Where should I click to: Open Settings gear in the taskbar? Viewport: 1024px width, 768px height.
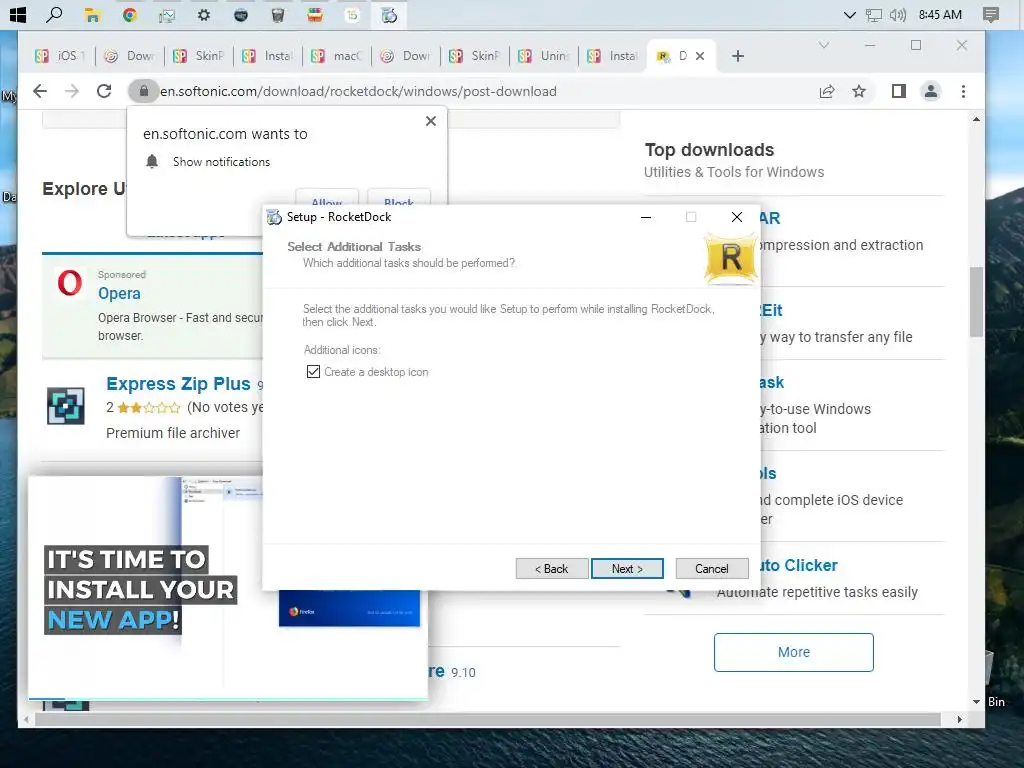click(204, 15)
